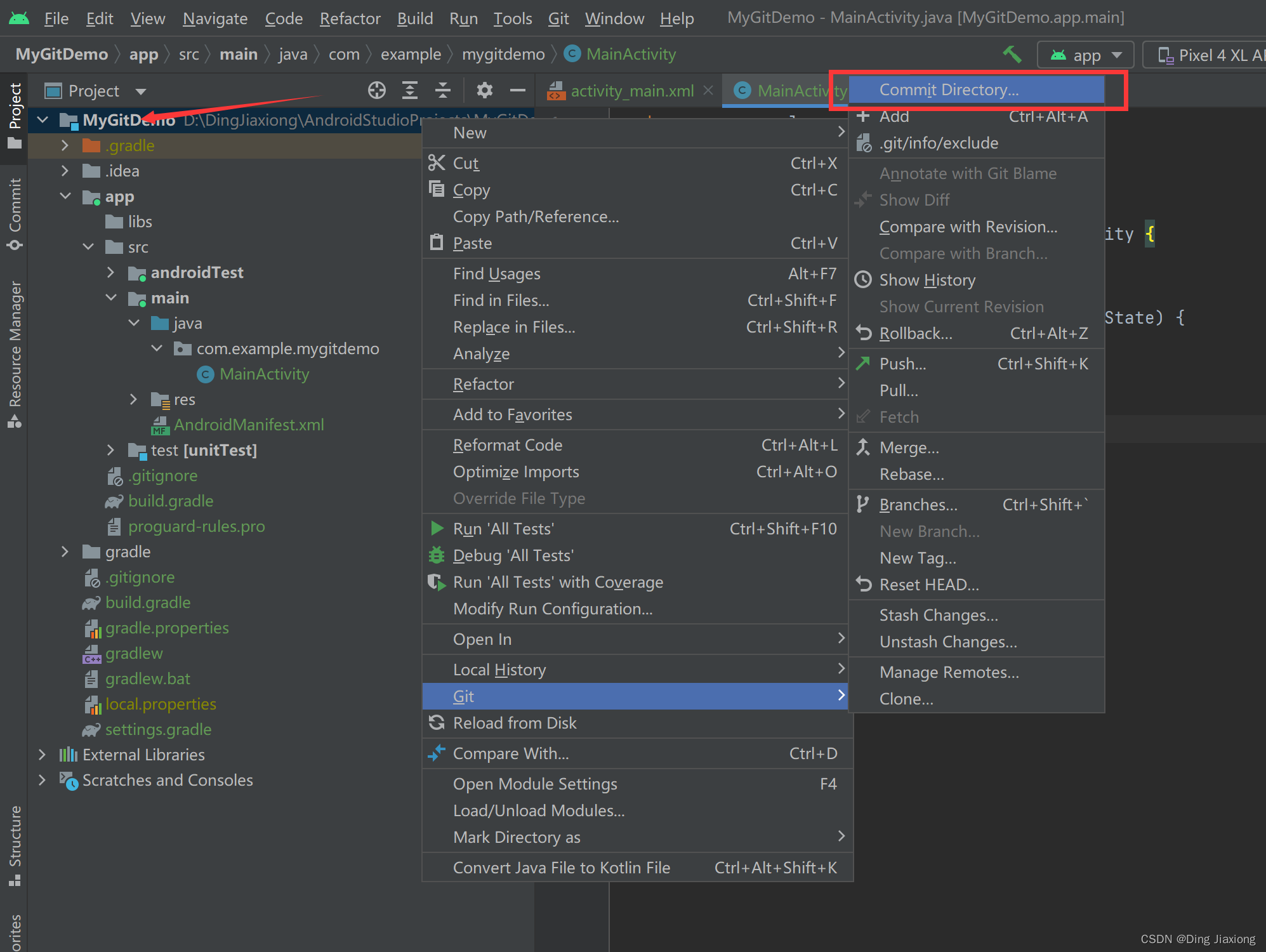Screen dimensions: 1266x952
Task: Click Copy in the context menu
Action: (x=635, y=190)
